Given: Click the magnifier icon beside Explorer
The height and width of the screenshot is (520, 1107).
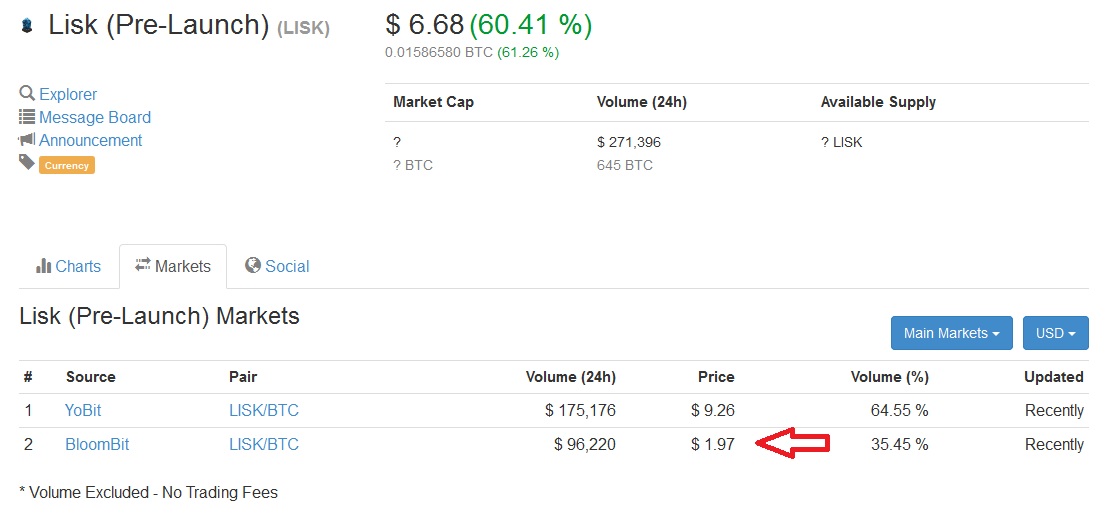Looking at the screenshot, I should 27,93.
